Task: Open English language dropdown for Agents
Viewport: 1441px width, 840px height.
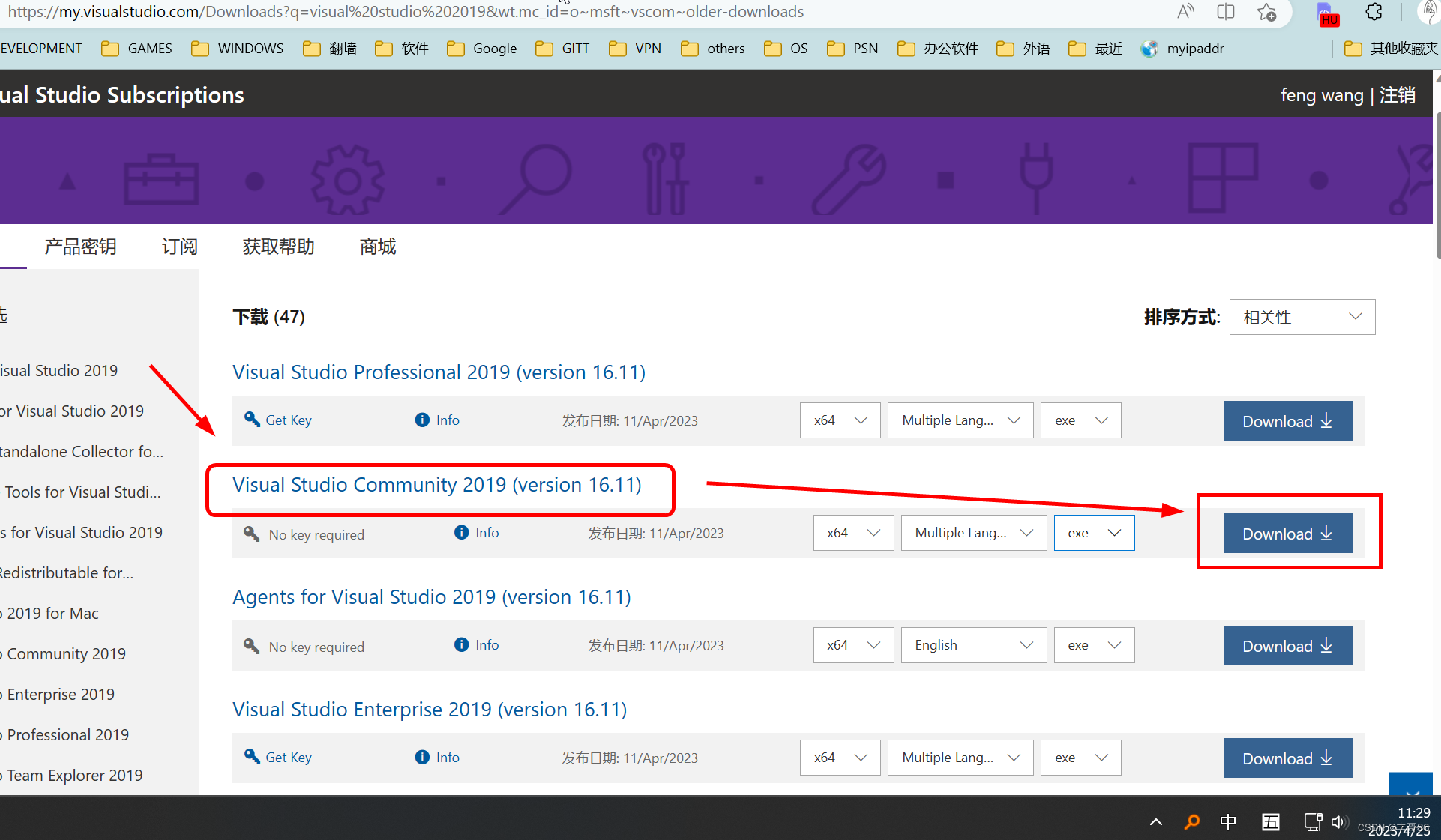Action: 974,645
